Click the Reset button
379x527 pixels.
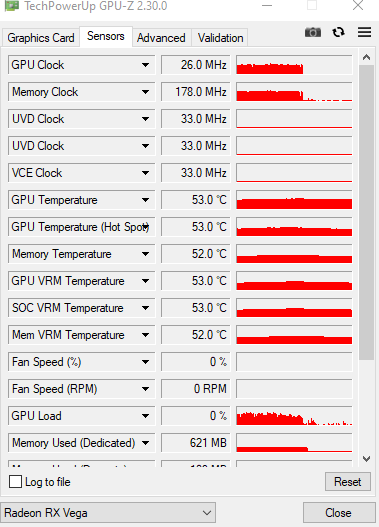(348, 482)
